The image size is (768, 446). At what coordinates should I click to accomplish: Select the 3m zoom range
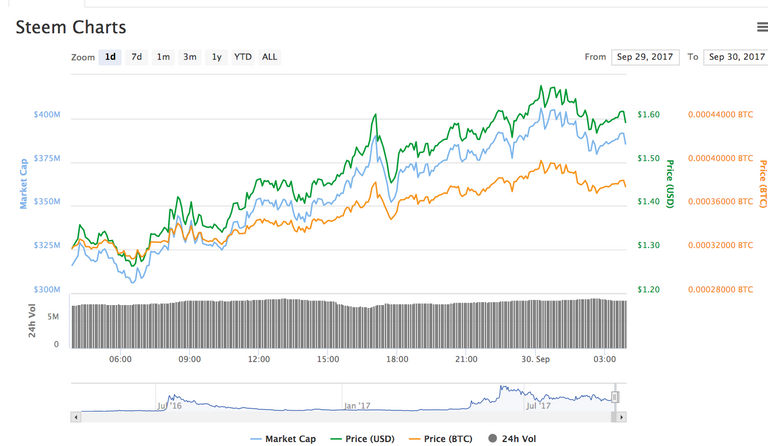click(x=190, y=57)
